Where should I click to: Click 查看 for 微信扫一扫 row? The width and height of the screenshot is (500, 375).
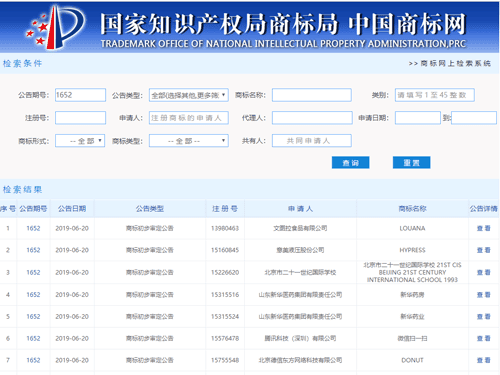[x=483, y=338]
